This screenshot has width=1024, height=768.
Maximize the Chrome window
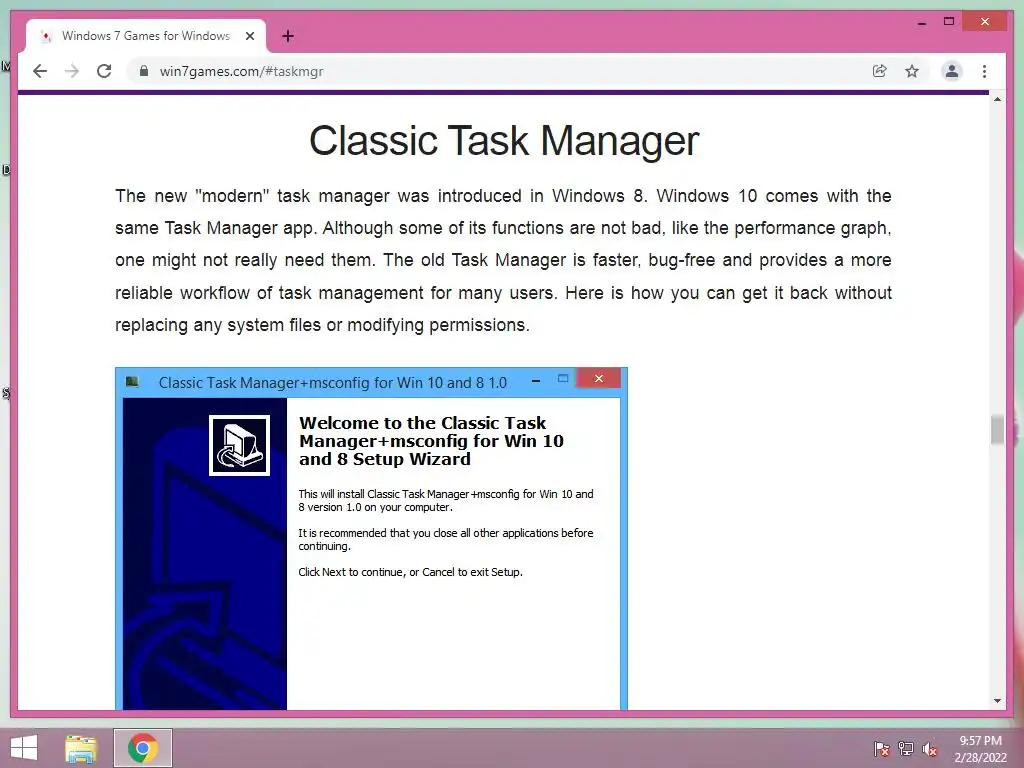(x=949, y=22)
